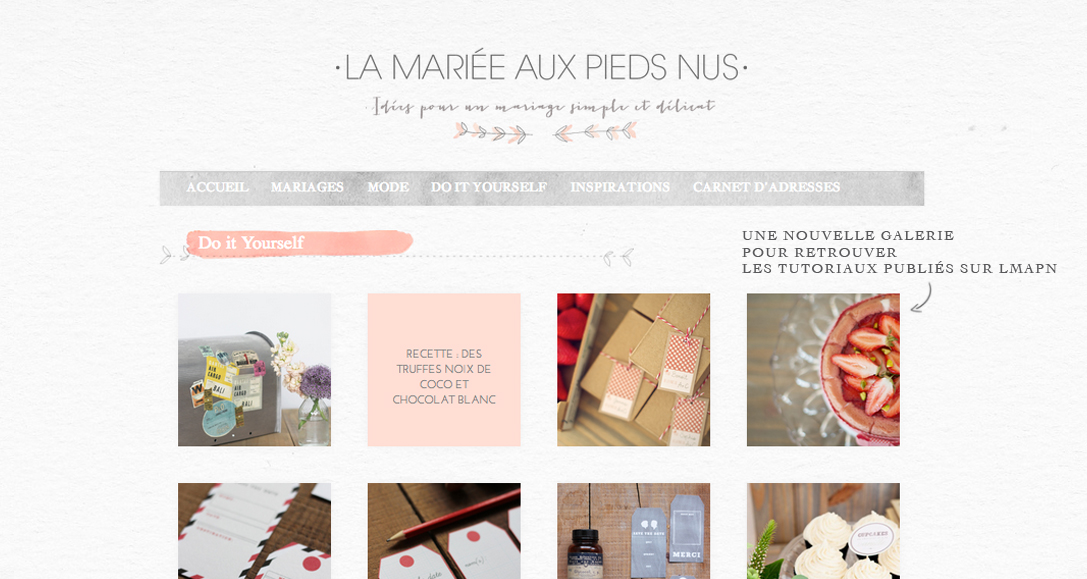View the red pencil and tags thumbnail
1087x579 pixels.
pyautogui.click(x=444, y=531)
